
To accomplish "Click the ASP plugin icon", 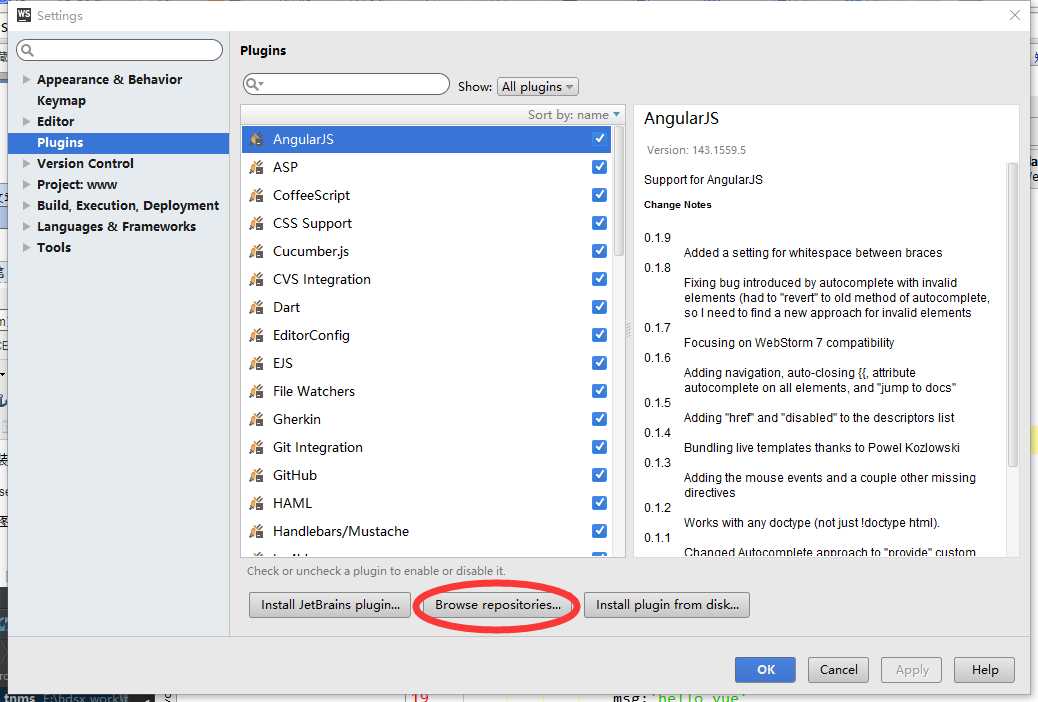I will pyautogui.click(x=256, y=167).
